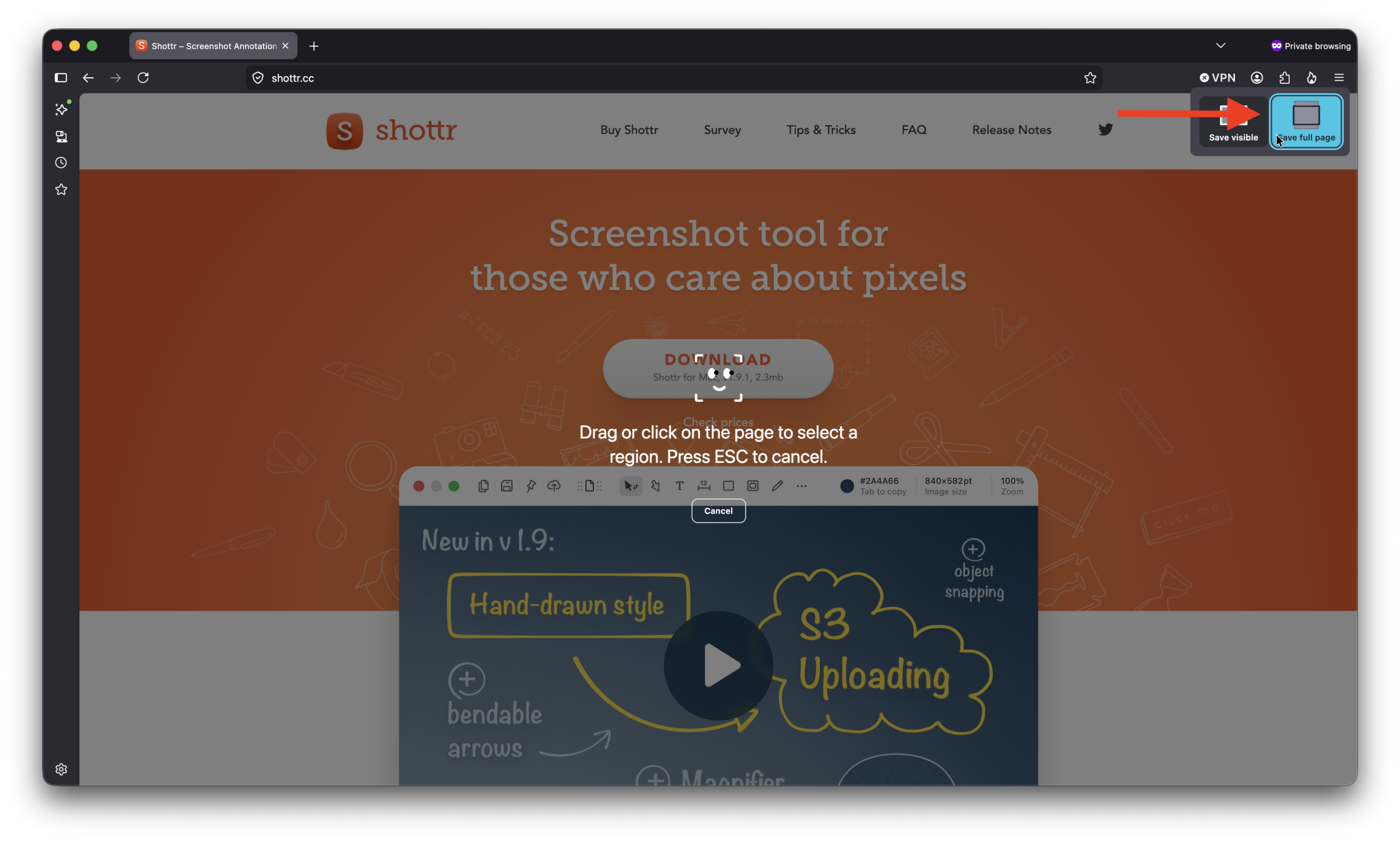Click the cloud upload icon in Shottr preview

point(553,486)
